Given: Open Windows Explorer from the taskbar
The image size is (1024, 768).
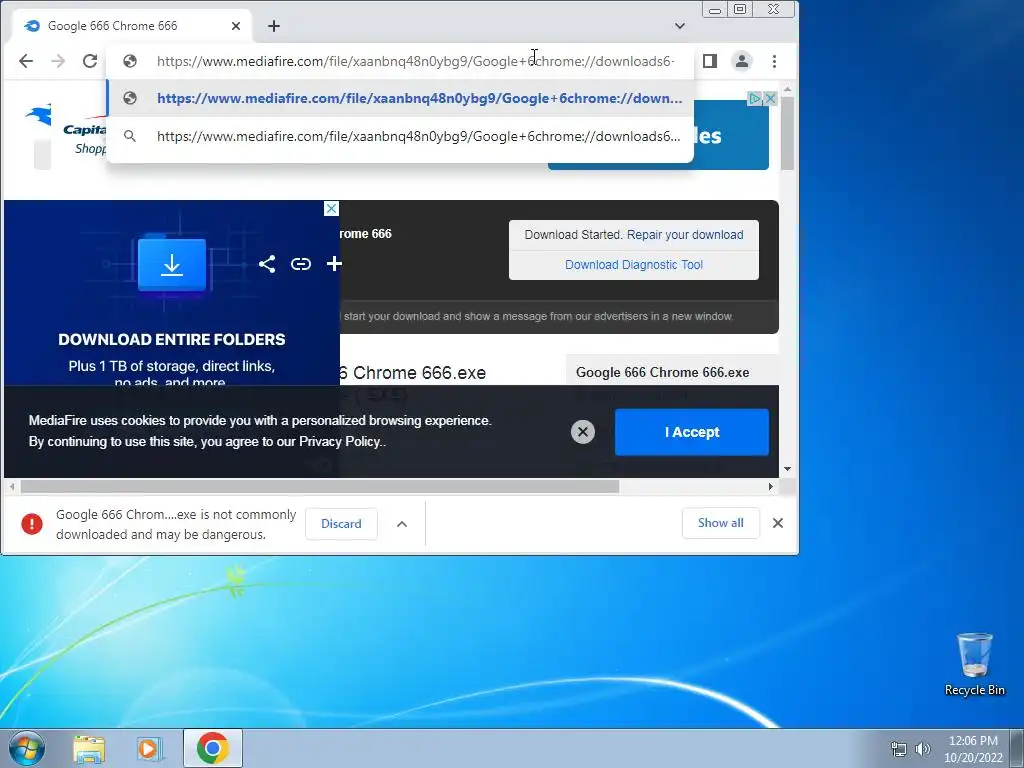Looking at the screenshot, I should click(89, 748).
